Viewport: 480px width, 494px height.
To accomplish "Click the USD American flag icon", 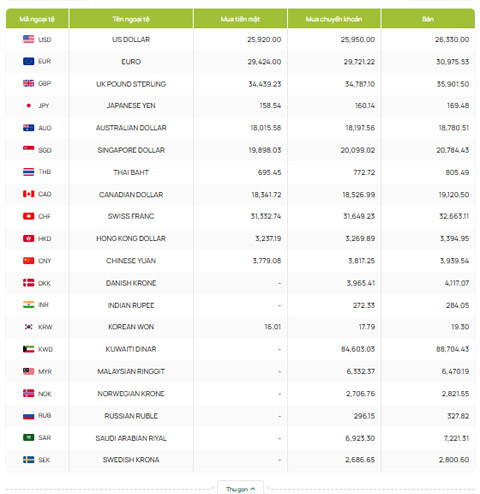I will 28,39.
